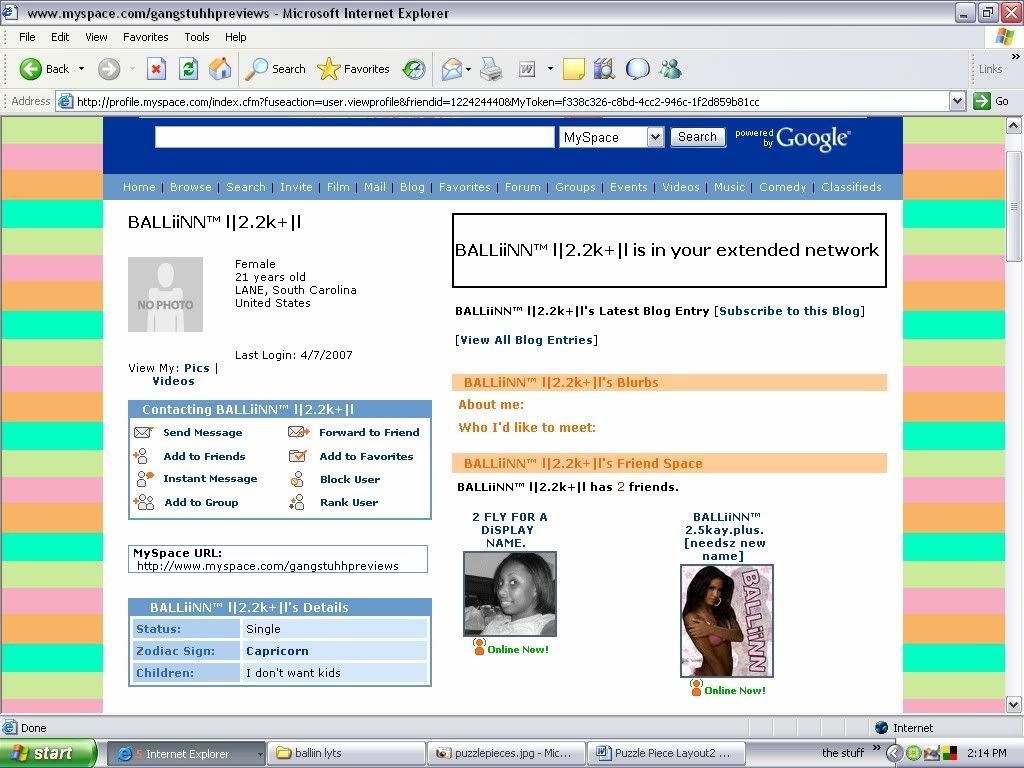
Task: Click the IE Back arrow button
Action: point(31,69)
